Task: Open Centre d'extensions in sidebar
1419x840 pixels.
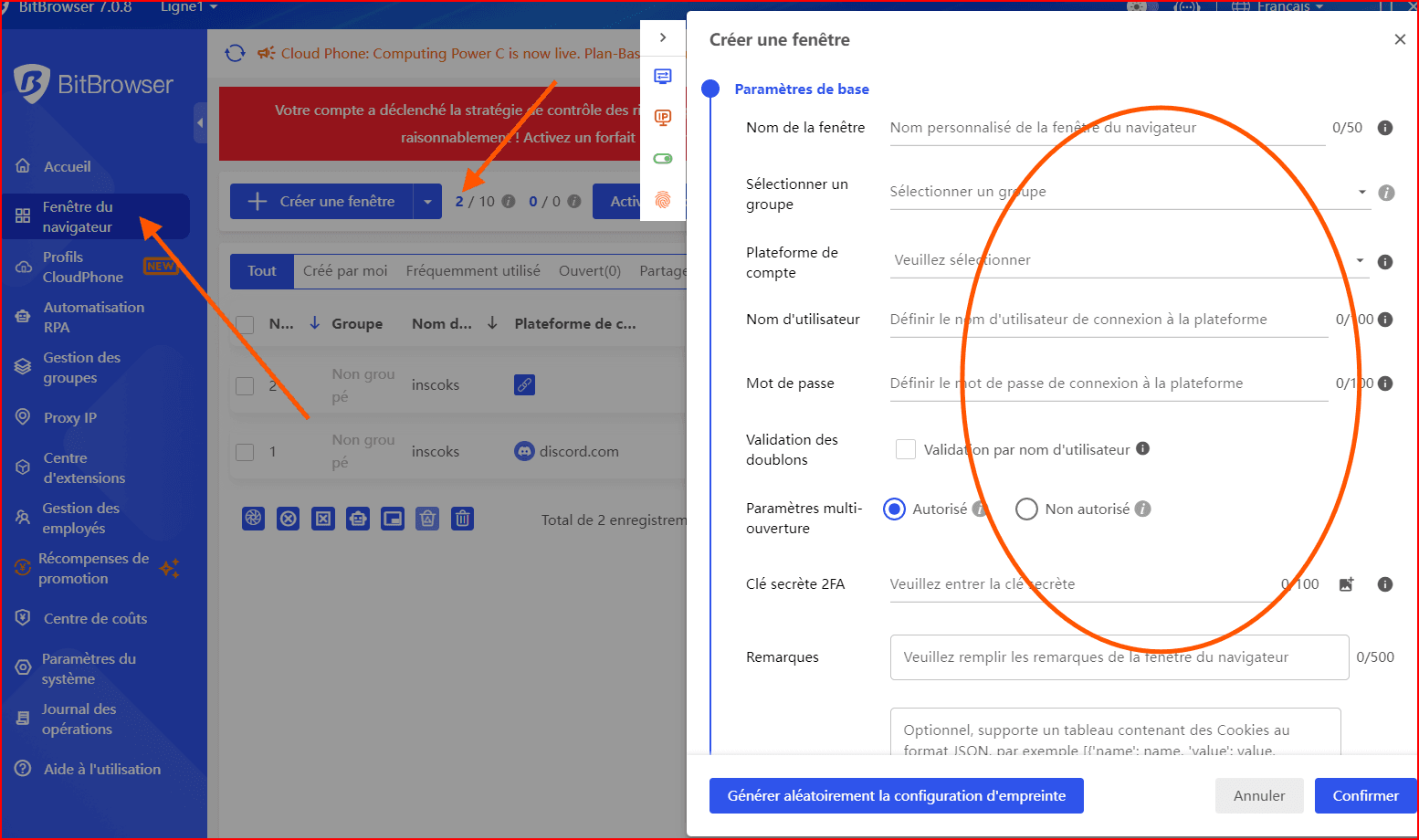Action: tap(84, 467)
